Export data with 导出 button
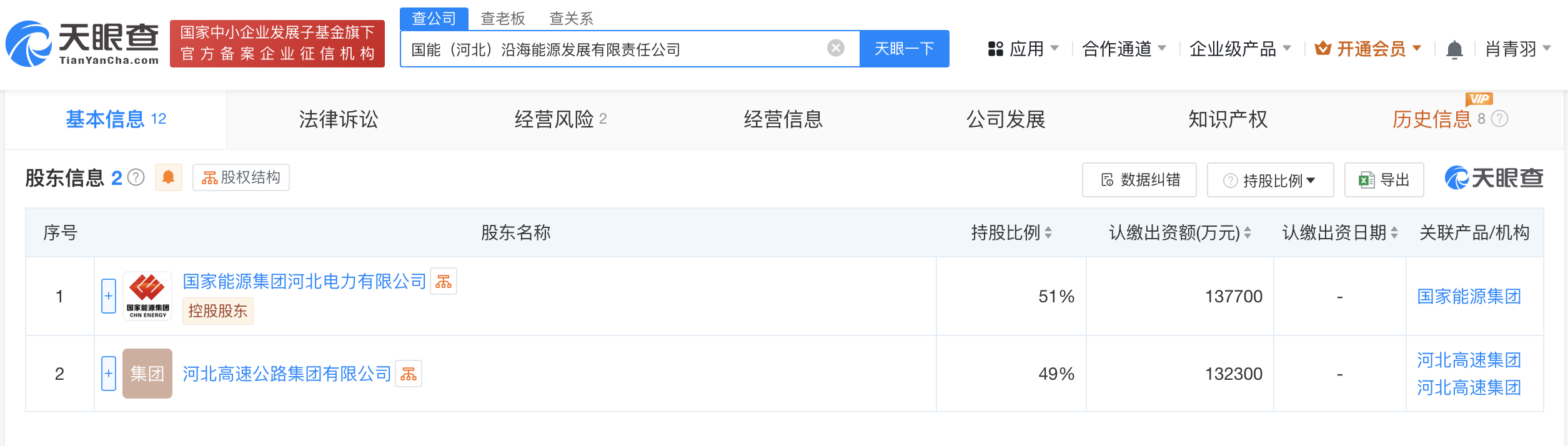1568x446 pixels. coord(1384,181)
